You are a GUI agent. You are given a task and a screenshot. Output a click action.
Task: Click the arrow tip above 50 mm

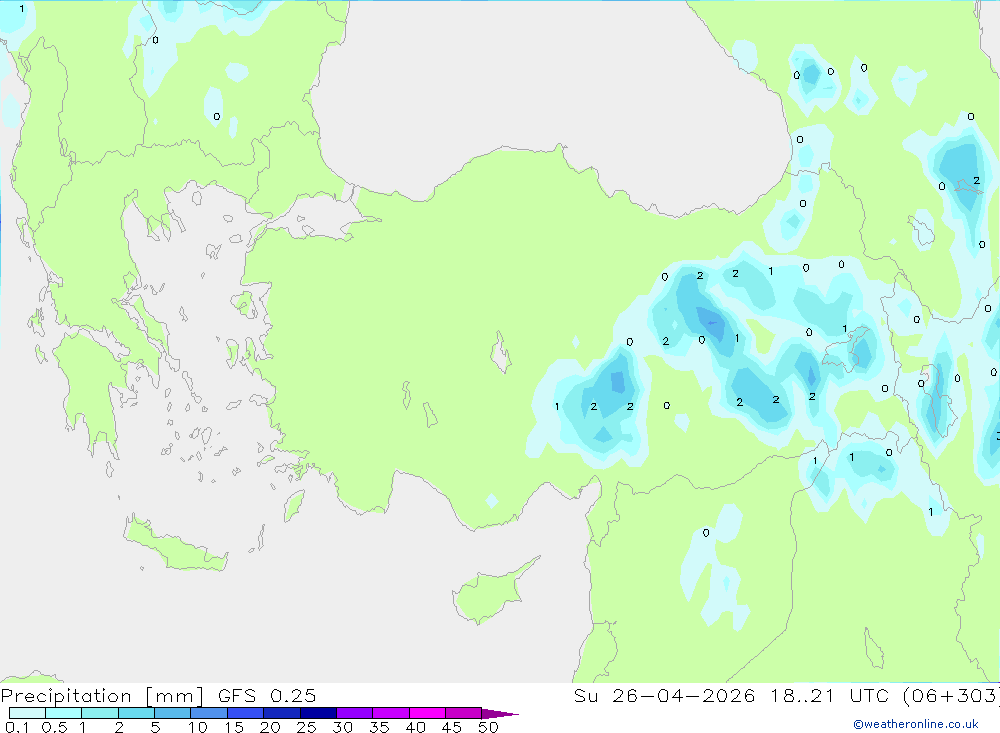pos(500,713)
